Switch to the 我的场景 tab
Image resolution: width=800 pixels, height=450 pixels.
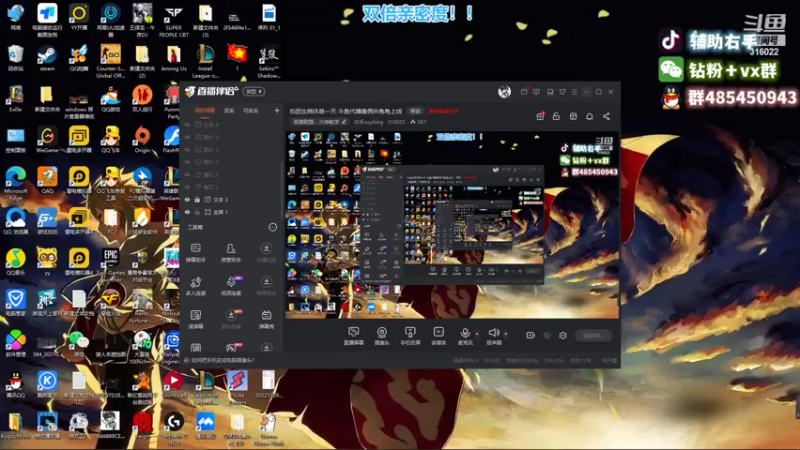205,110
